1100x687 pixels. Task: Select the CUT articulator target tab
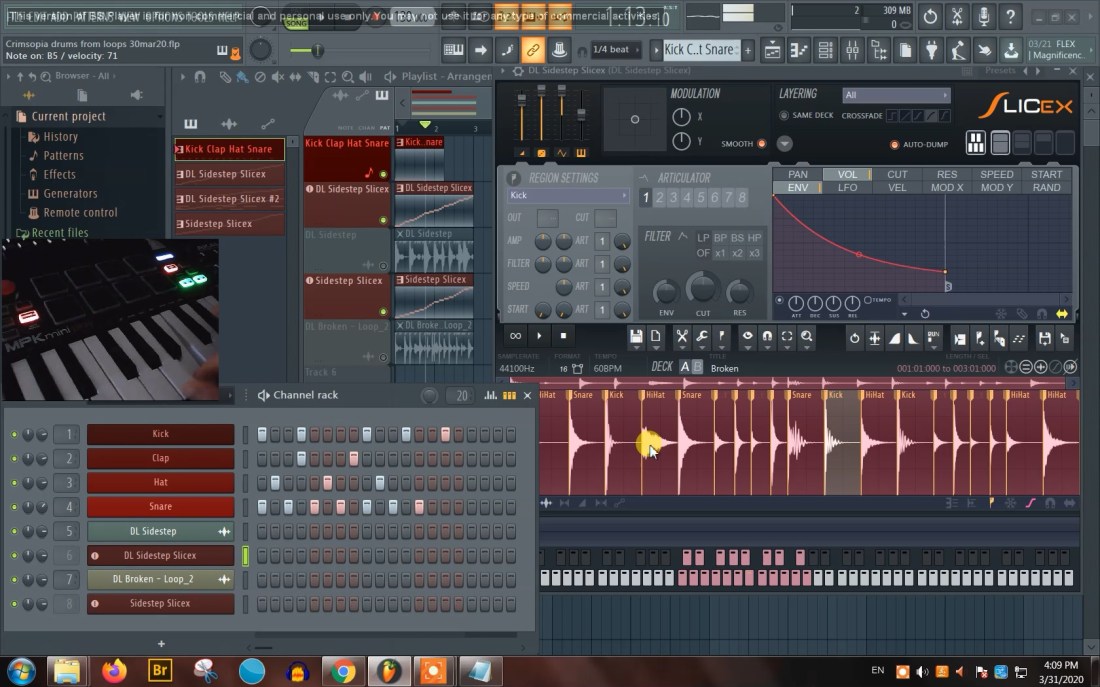897,174
